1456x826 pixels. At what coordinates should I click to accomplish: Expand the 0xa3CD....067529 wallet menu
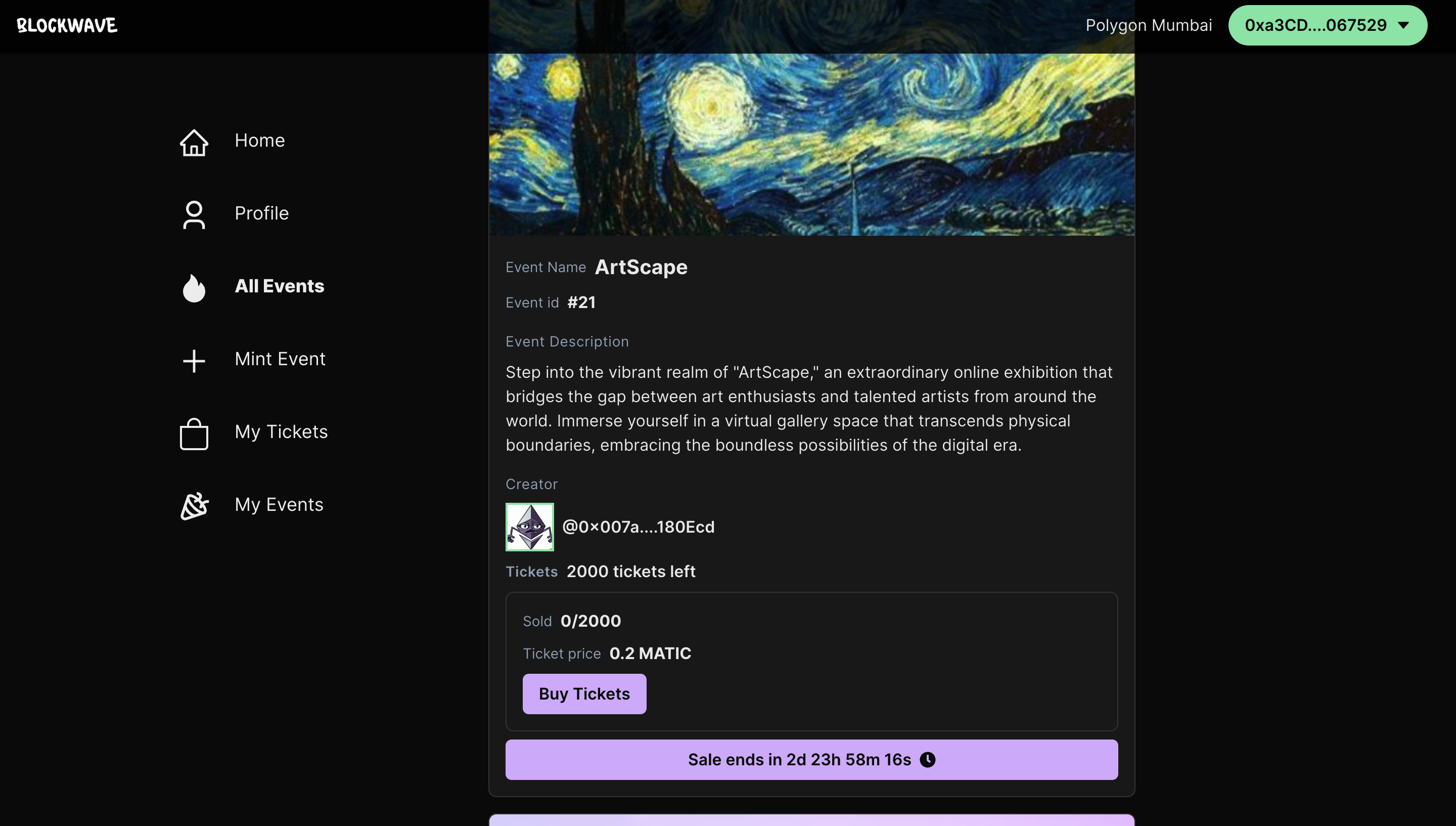coord(1315,25)
